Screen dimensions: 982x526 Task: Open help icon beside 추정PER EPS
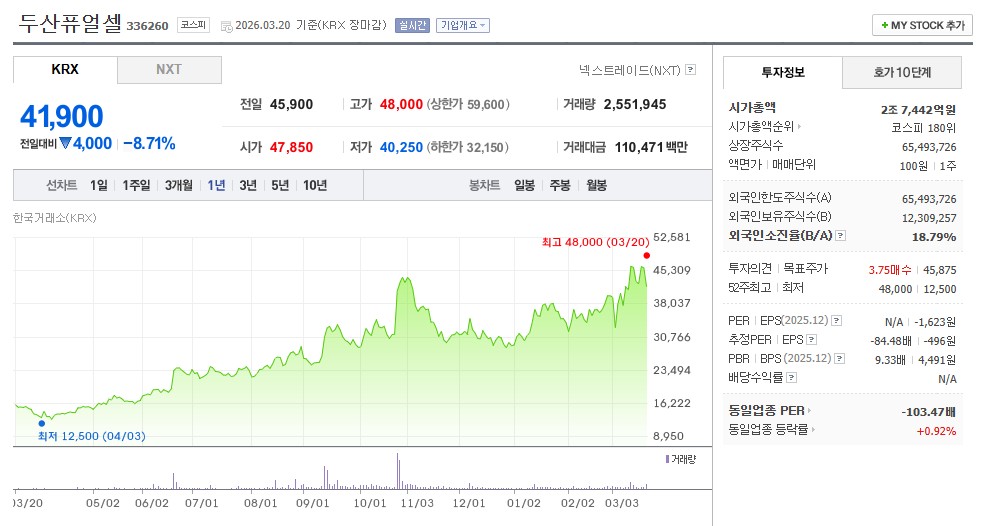tap(812, 340)
